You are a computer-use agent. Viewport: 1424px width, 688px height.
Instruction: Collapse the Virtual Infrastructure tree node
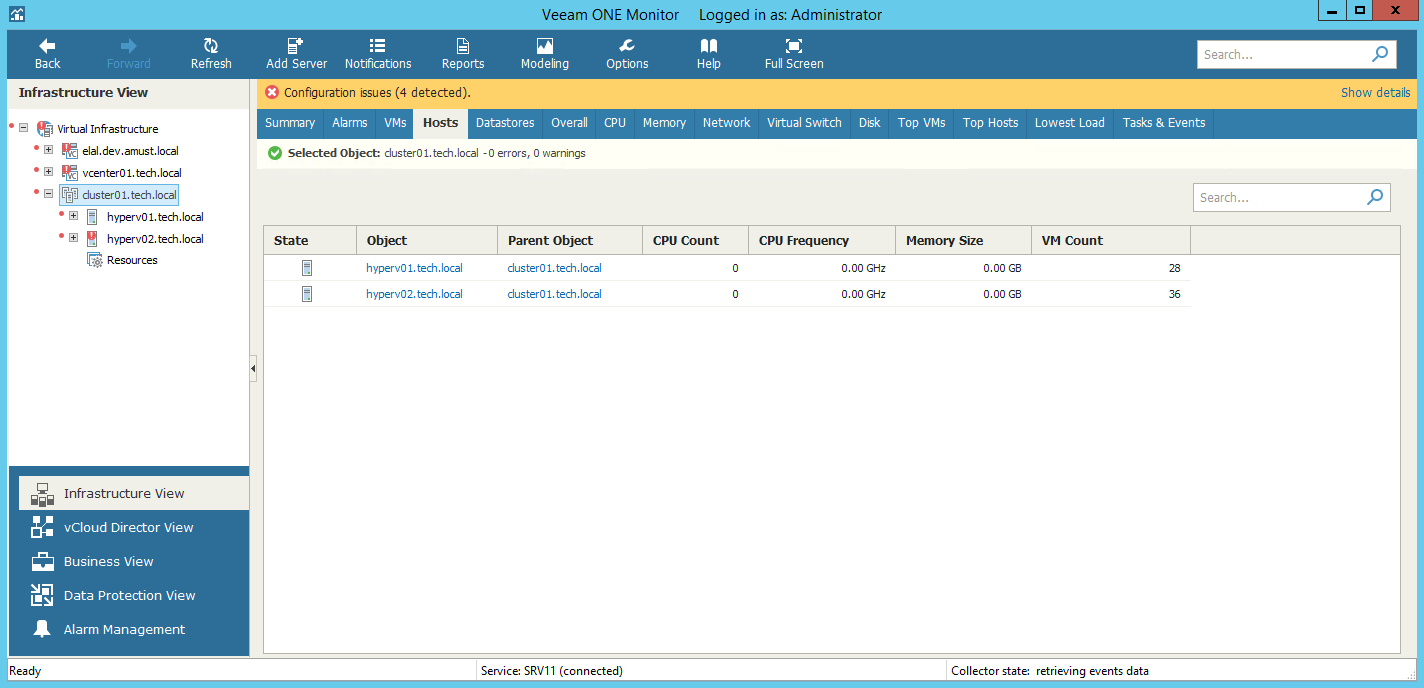point(24,129)
